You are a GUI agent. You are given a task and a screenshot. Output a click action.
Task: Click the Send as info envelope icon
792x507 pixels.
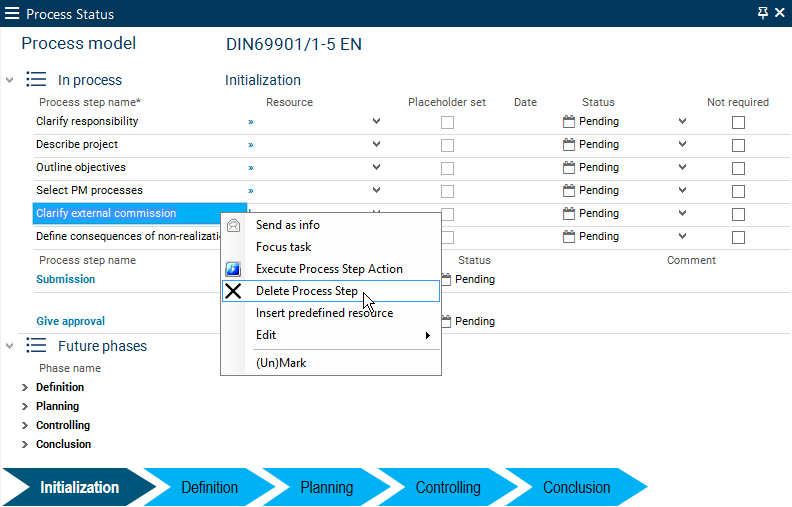pyautogui.click(x=233, y=225)
